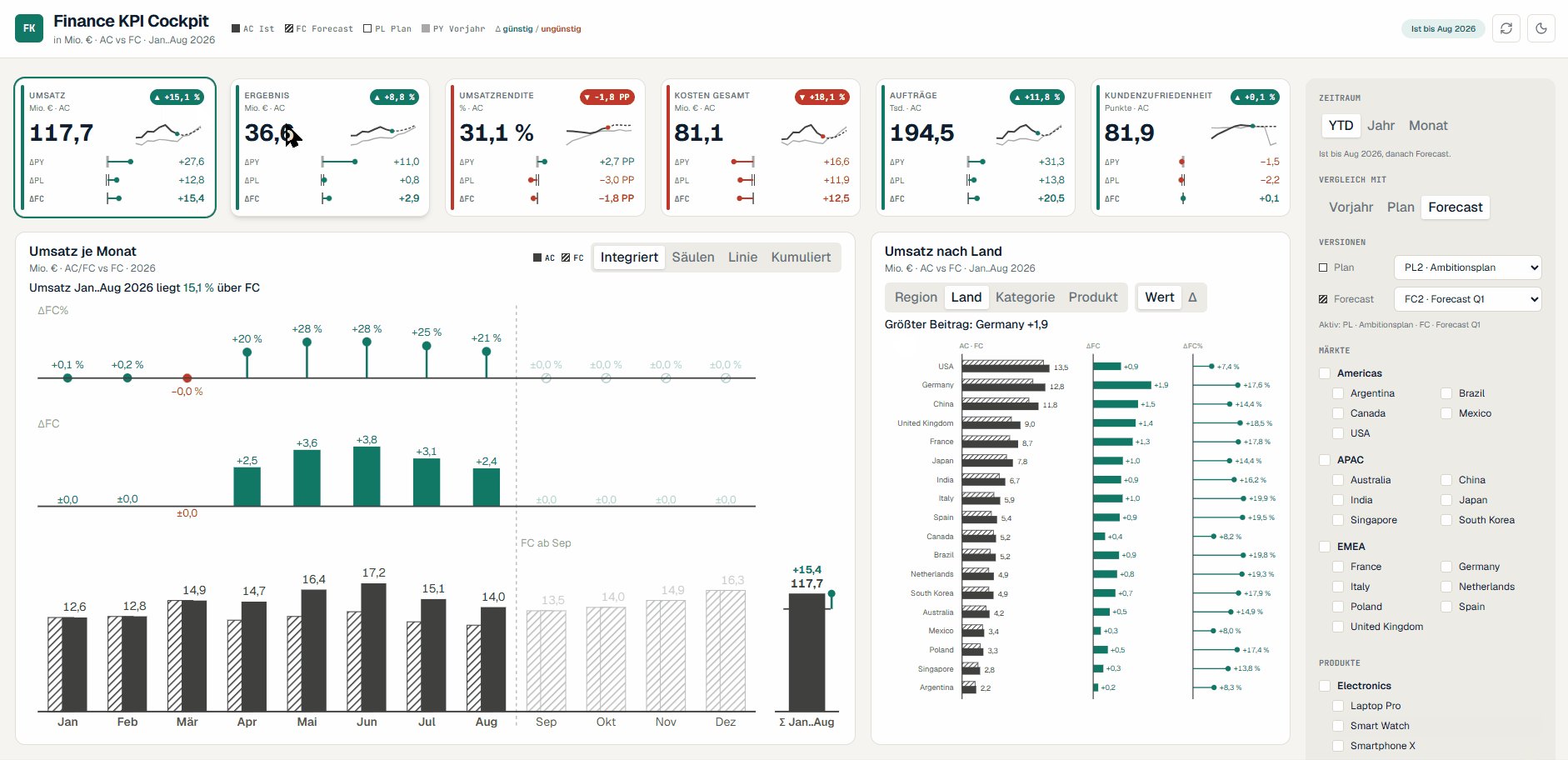
Task: Select the Germany checkbox
Action: pyautogui.click(x=1446, y=567)
